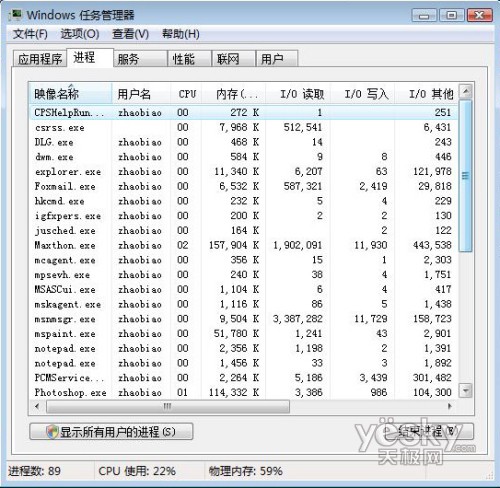Select the Photoshop.exe process
Image resolution: width=500 pixels, height=488 pixels.
[243, 392]
